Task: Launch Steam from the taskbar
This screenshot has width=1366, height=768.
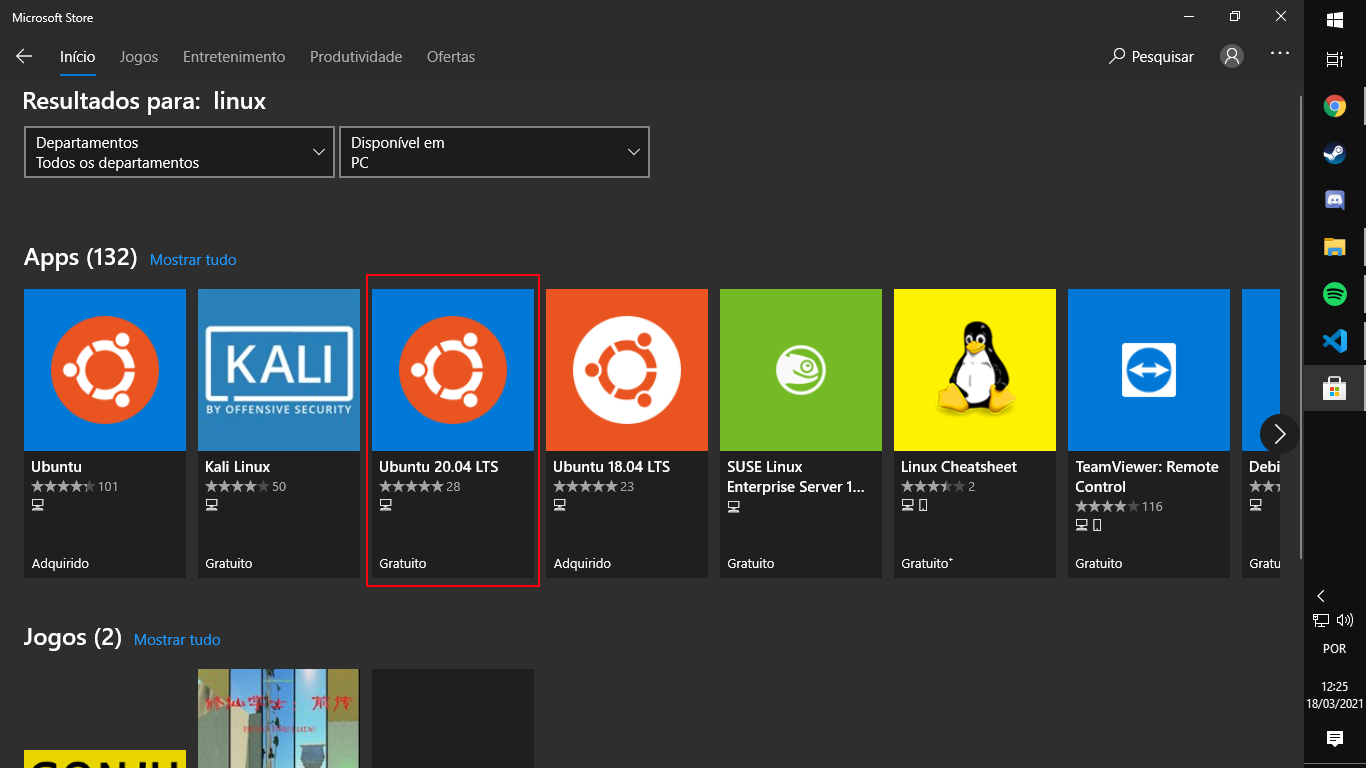Action: (1335, 153)
